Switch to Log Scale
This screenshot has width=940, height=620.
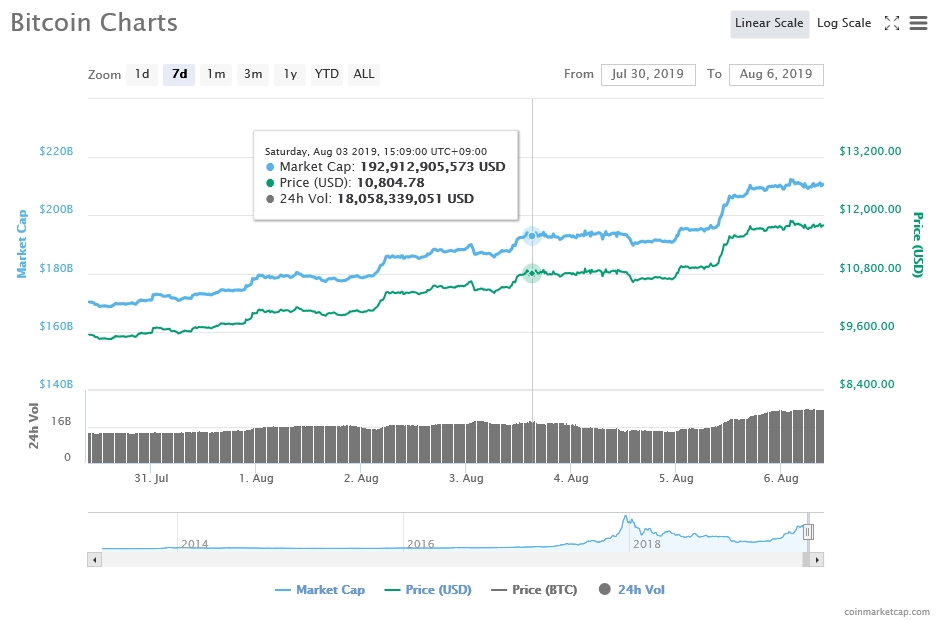843,24
